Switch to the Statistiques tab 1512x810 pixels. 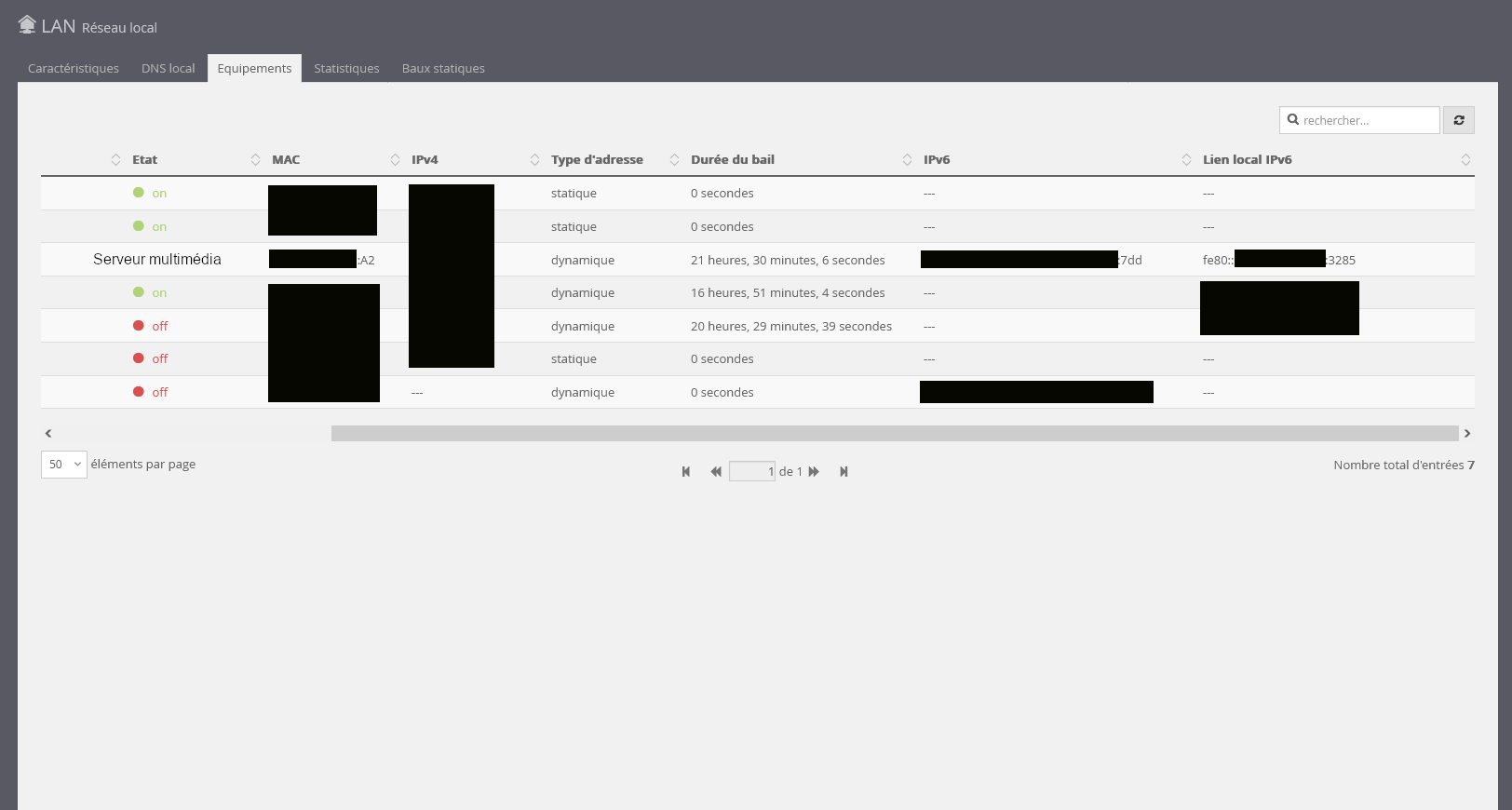(346, 69)
